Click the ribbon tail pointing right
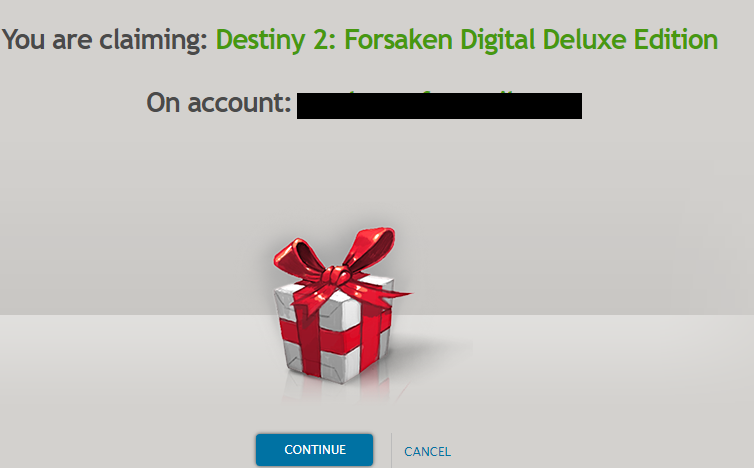The width and height of the screenshot is (754, 469). tap(385, 291)
